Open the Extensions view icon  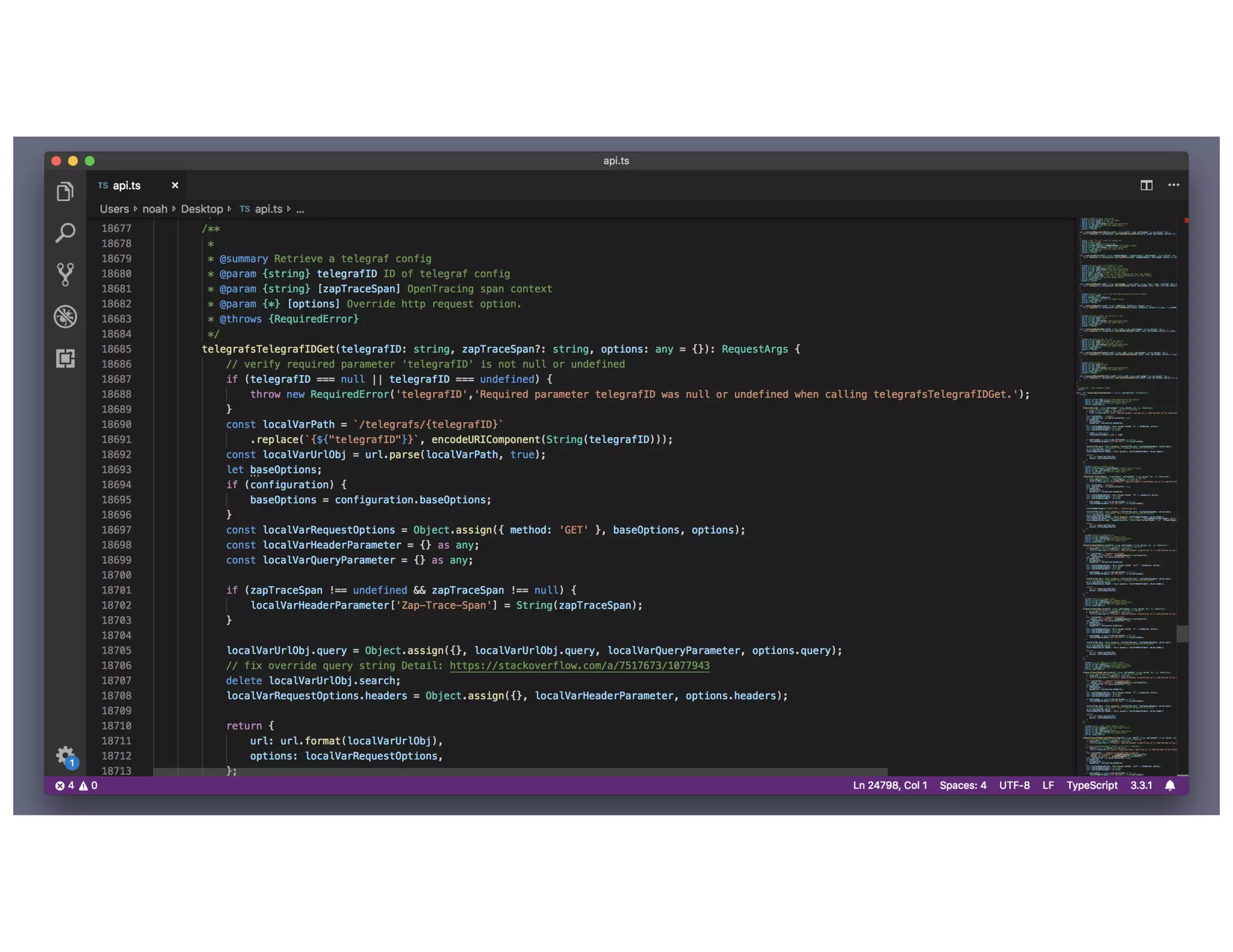point(65,359)
